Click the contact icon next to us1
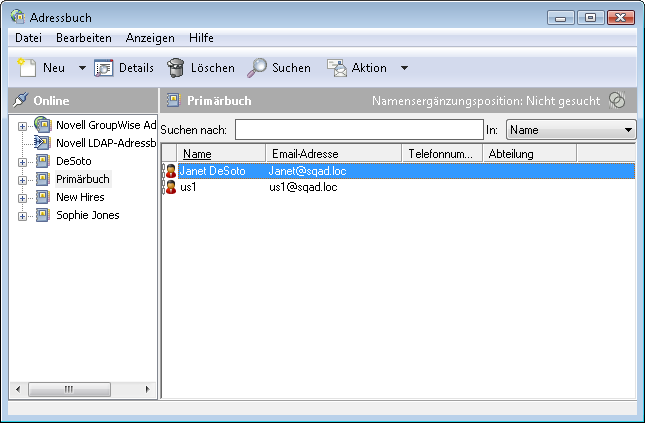This screenshot has width=645, height=423. coord(170,188)
